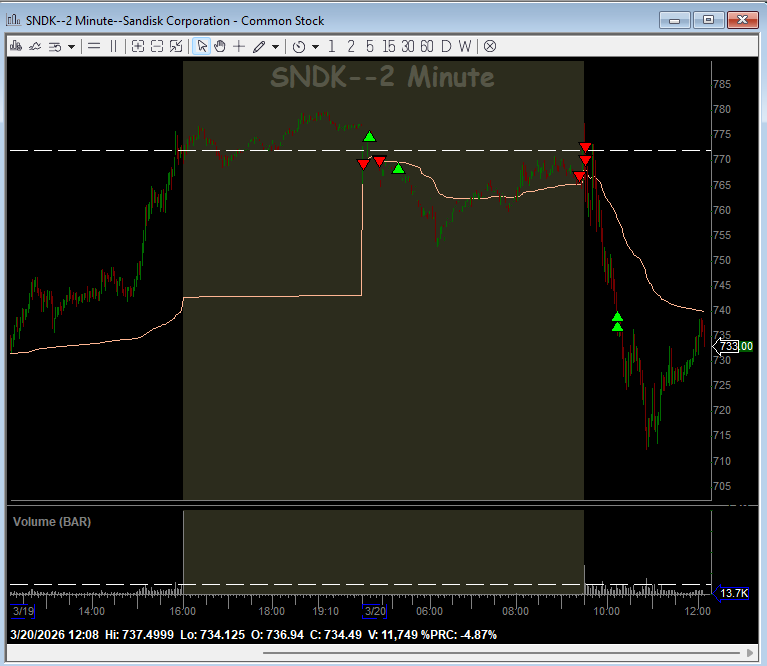The width and height of the screenshot is (767, 666).
Task: Expand dropdown arrow beside settings list icon
Action: point(71,47)
